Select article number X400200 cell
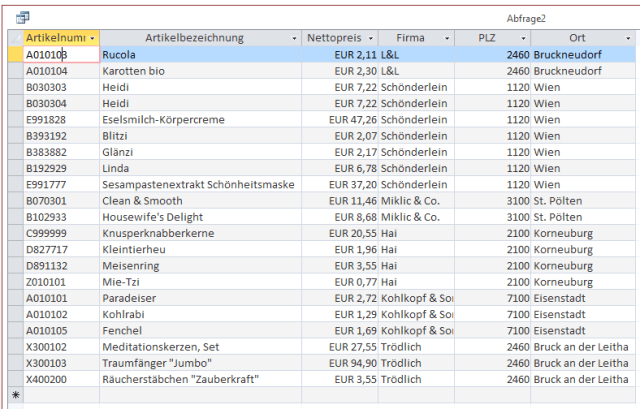Viewport: 640px width, 409px height. 60,379
